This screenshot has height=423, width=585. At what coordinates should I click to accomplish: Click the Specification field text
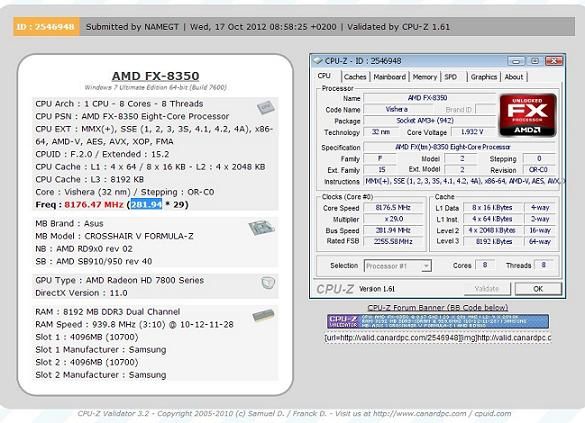pos(460,147)
